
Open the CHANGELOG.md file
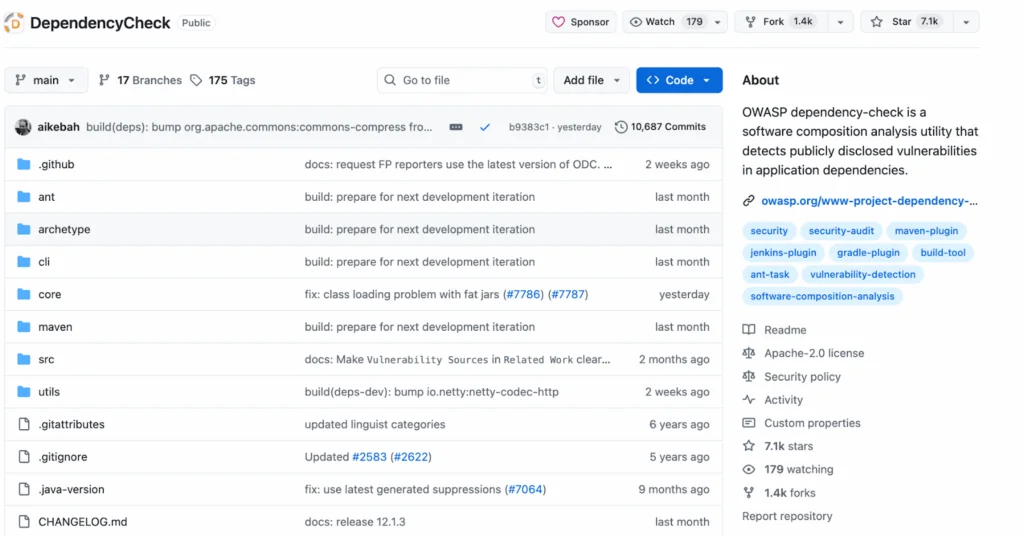83,522
